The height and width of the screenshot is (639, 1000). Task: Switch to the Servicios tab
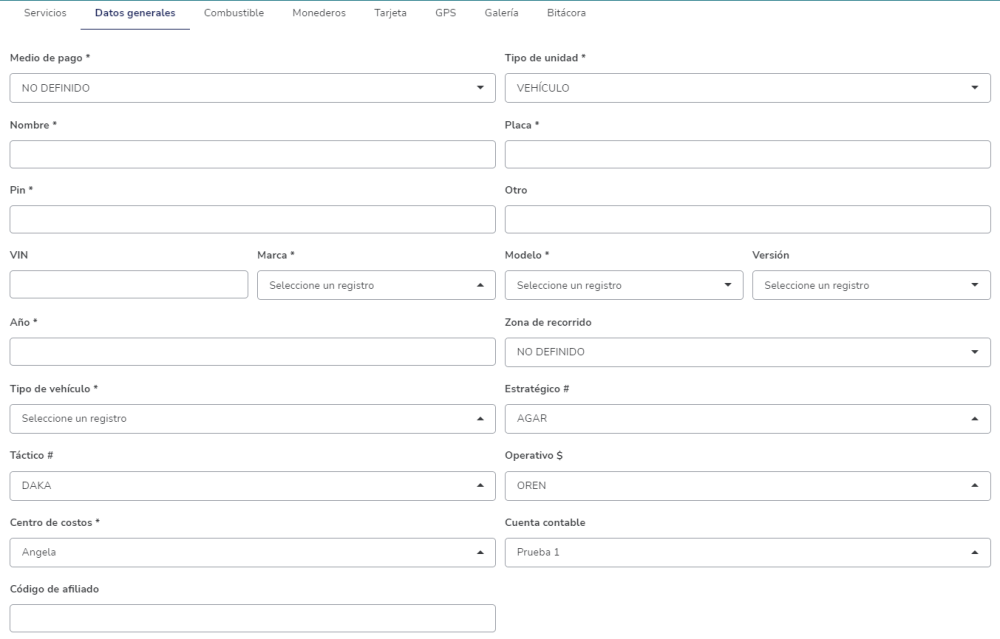45,14
